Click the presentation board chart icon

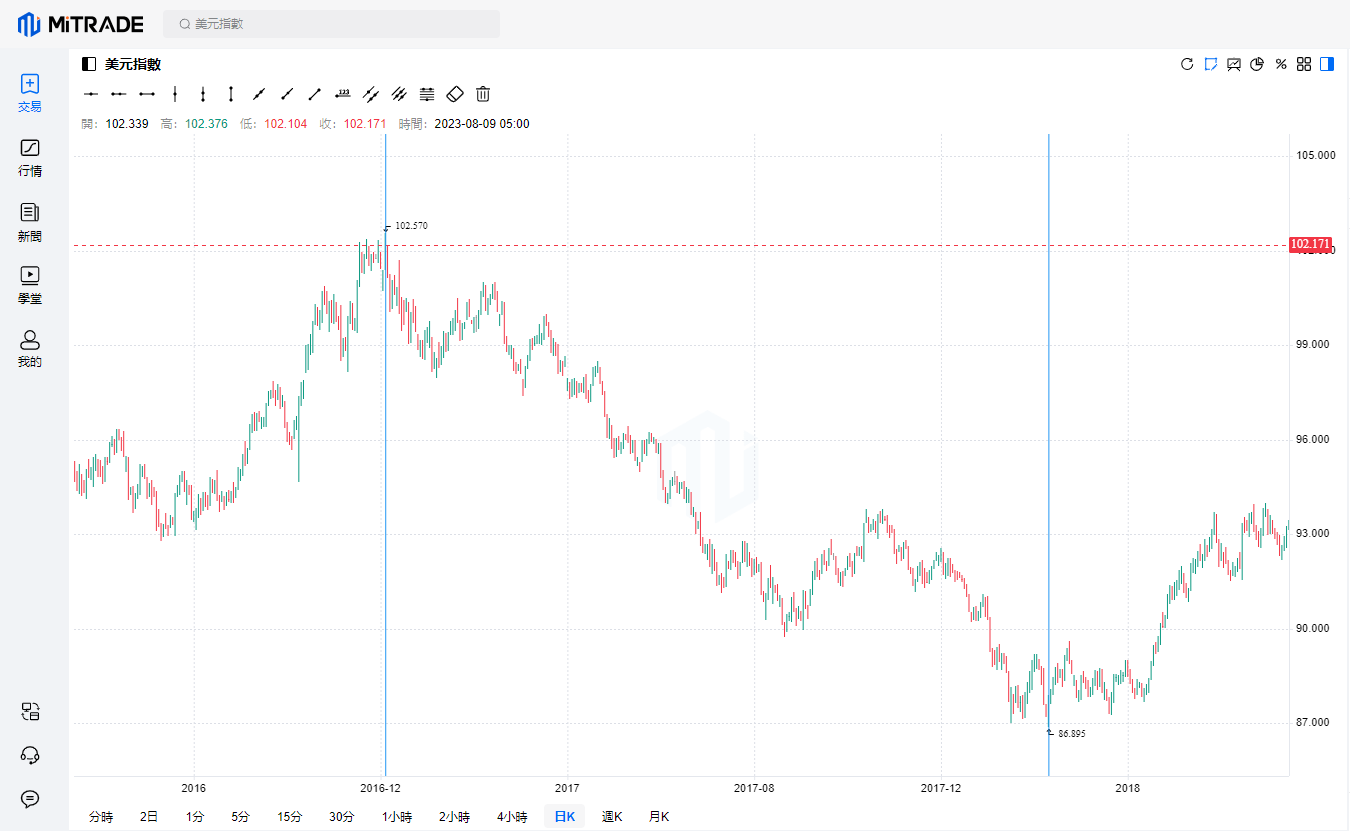point(1234,64)
